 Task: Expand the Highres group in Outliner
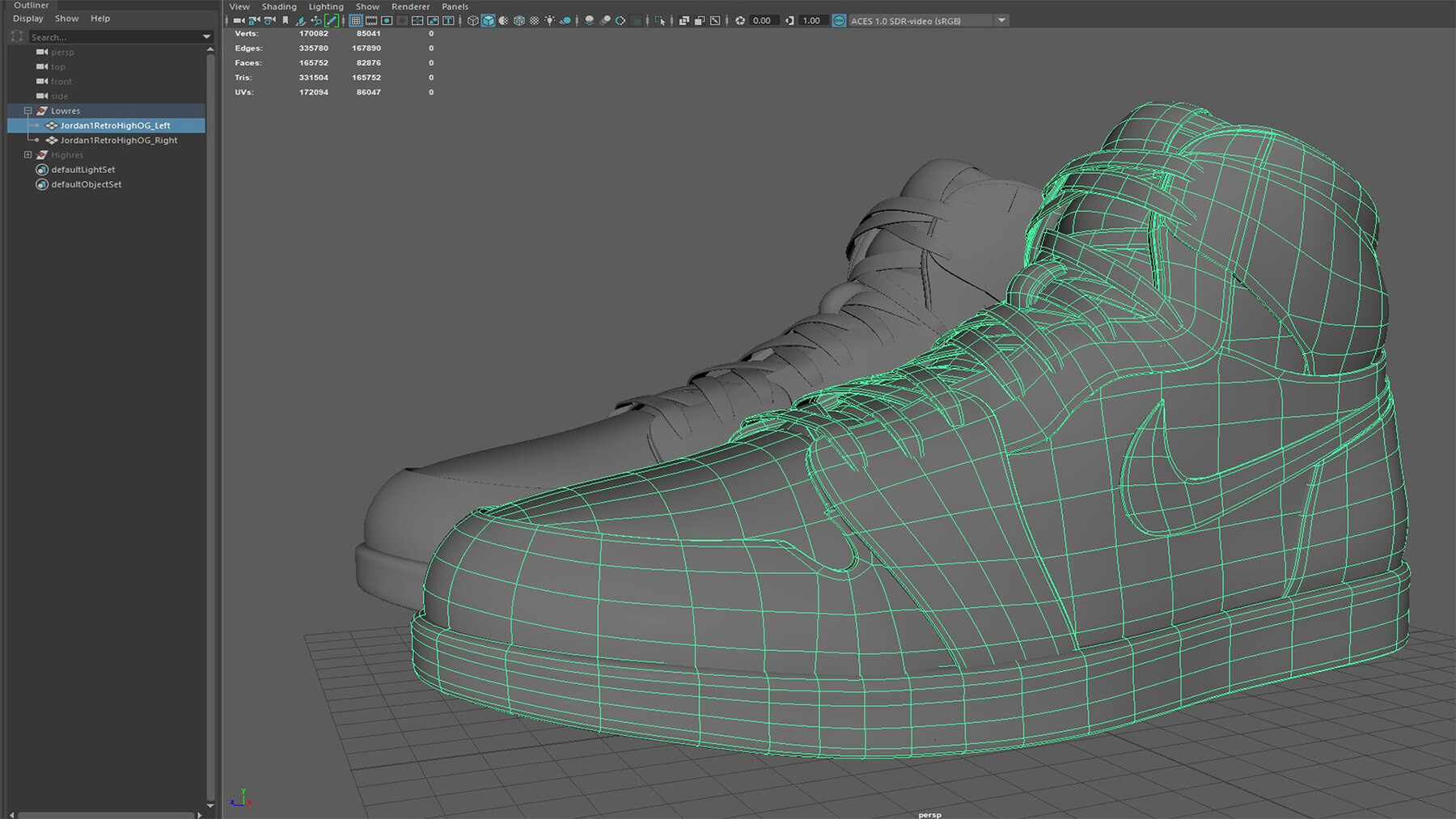point(28,154)
